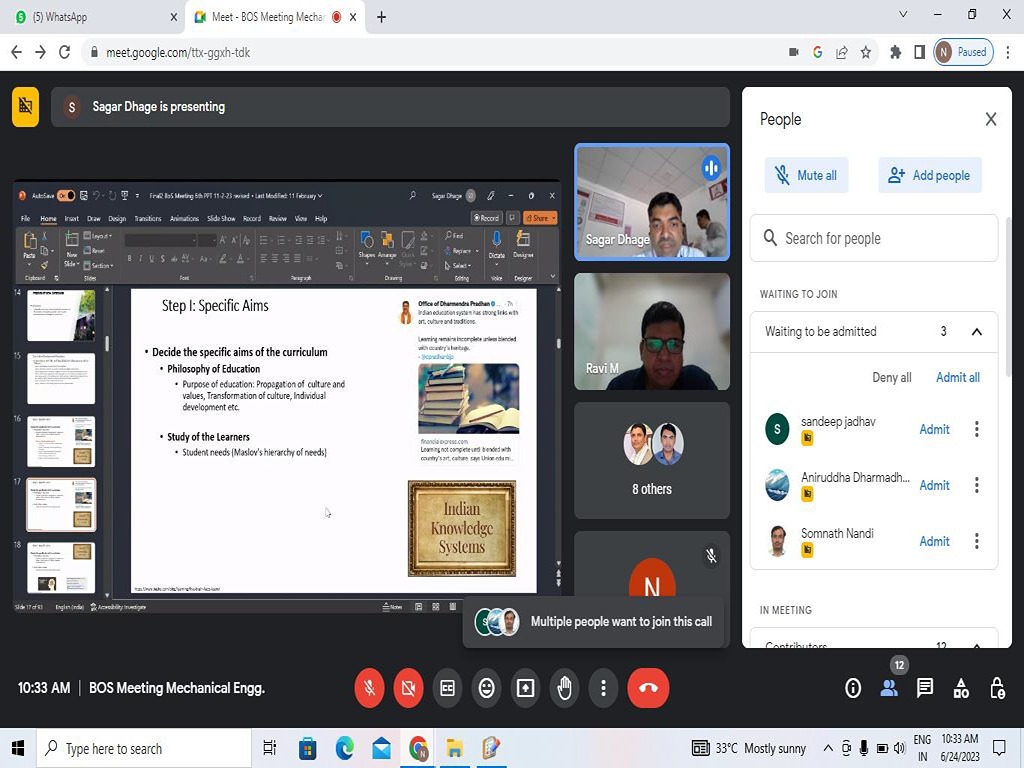The image size is (1024, 768).
Task: Click Deny all for waiting participants
Action: click(x=891, y=377)
